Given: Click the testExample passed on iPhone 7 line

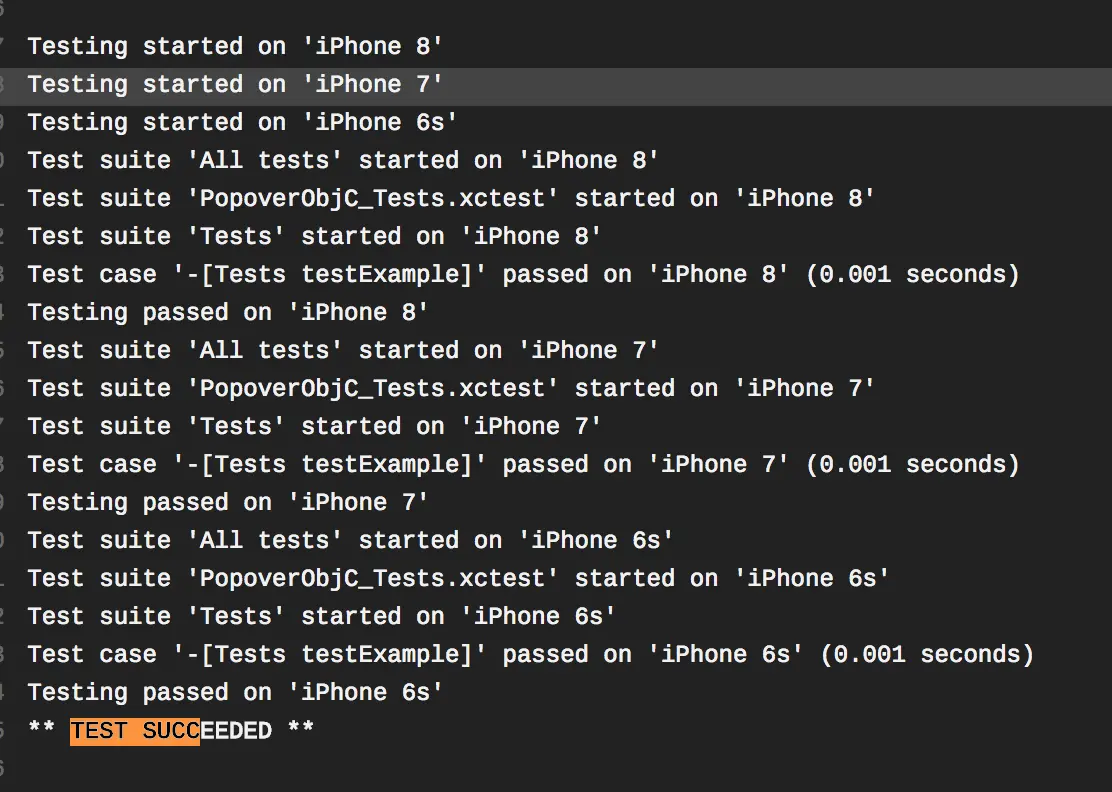Looking at the screenshot, I should [523, 465].
